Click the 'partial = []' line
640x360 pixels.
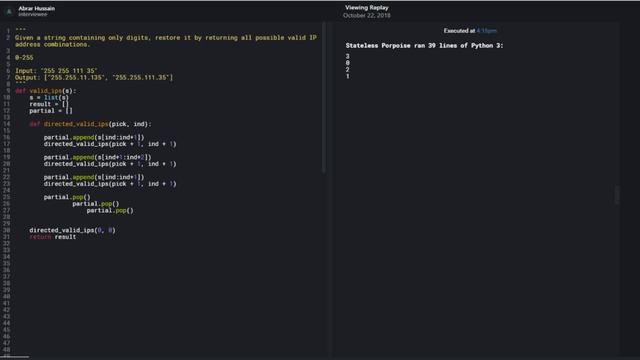tap(51, 111)
